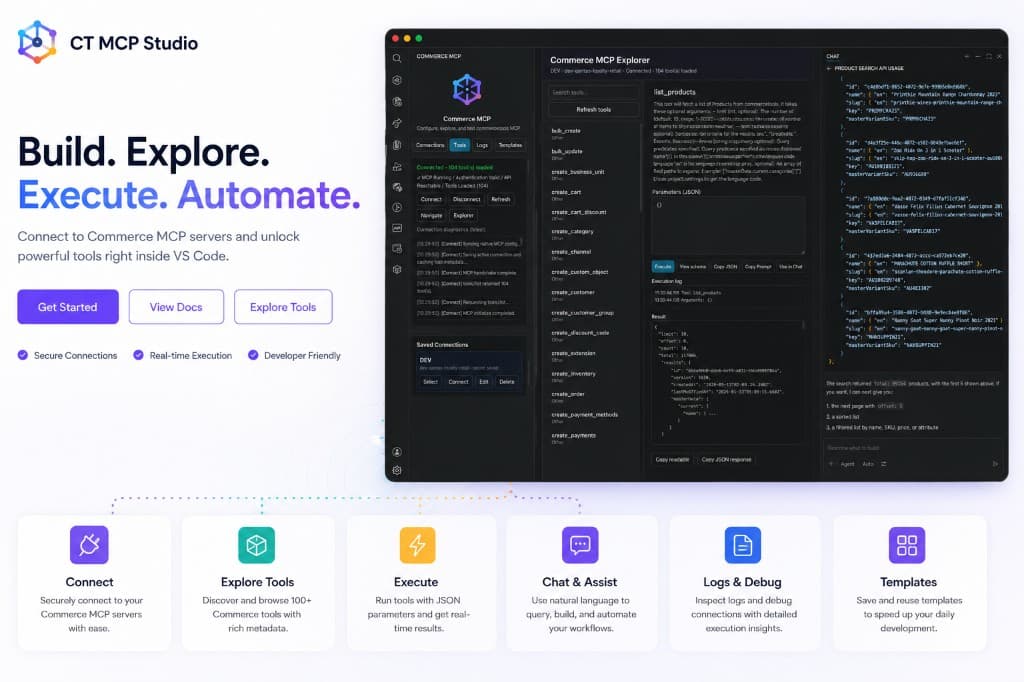Click the account icon in the activity bar
The height and width of the screenshot is (682, 1024).
pyautogui.click(x=397, y=452)
